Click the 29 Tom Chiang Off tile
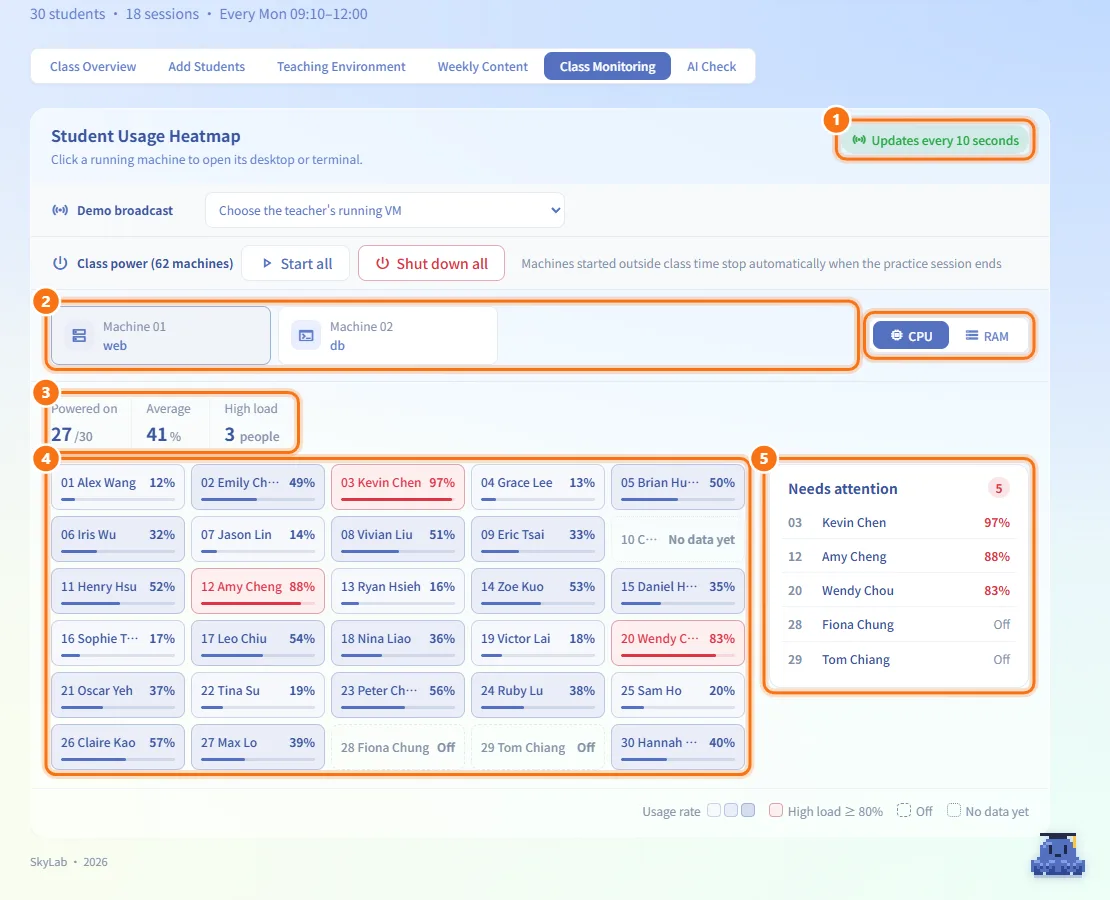The height and width of the screenshot is (900, 1110). (x=538, y=747)
